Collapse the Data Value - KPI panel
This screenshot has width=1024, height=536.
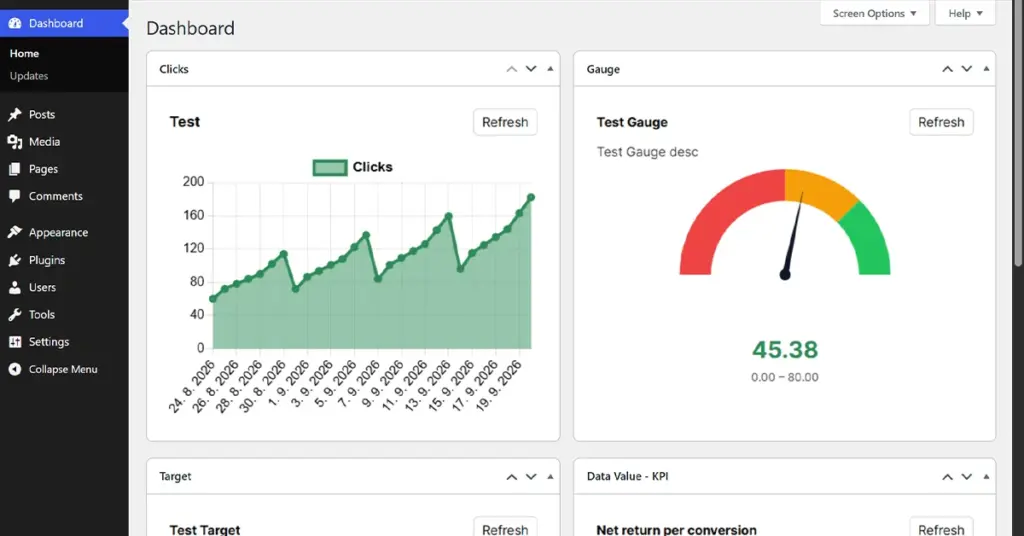point(986,477)
